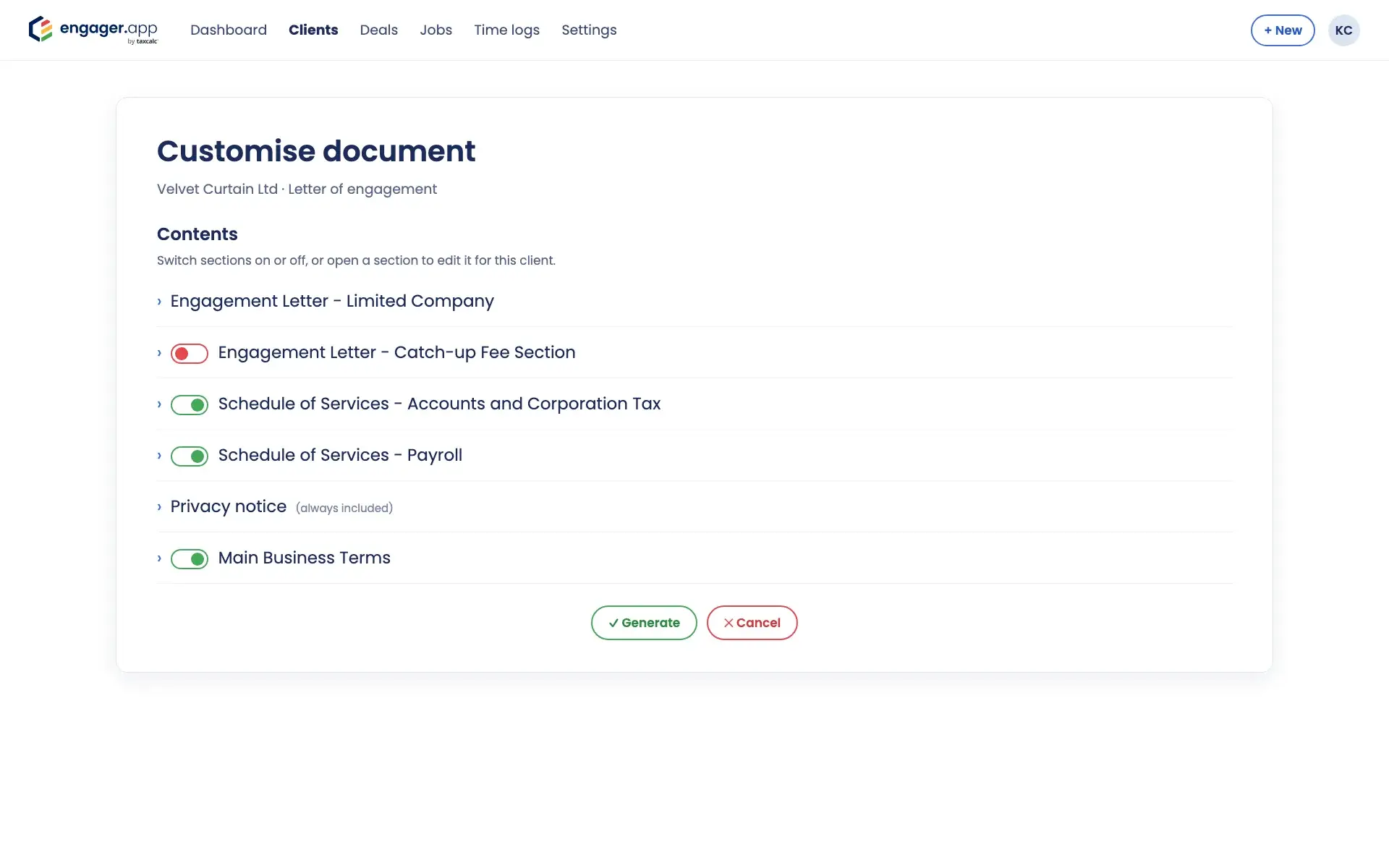Viewport: 1389px width, 868px height.
Task: Open Engagement Letter - Limited Company section
Action: (x=332, y=301)
